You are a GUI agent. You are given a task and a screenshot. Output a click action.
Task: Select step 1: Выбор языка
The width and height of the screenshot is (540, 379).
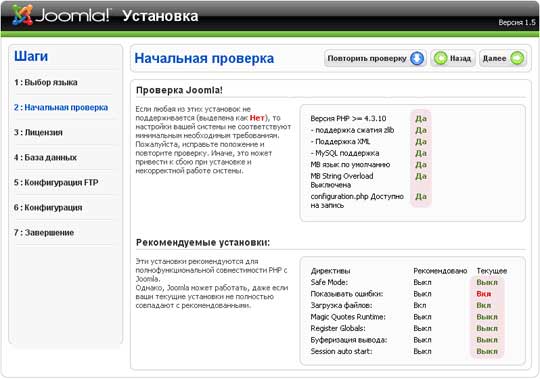(45, 82)
